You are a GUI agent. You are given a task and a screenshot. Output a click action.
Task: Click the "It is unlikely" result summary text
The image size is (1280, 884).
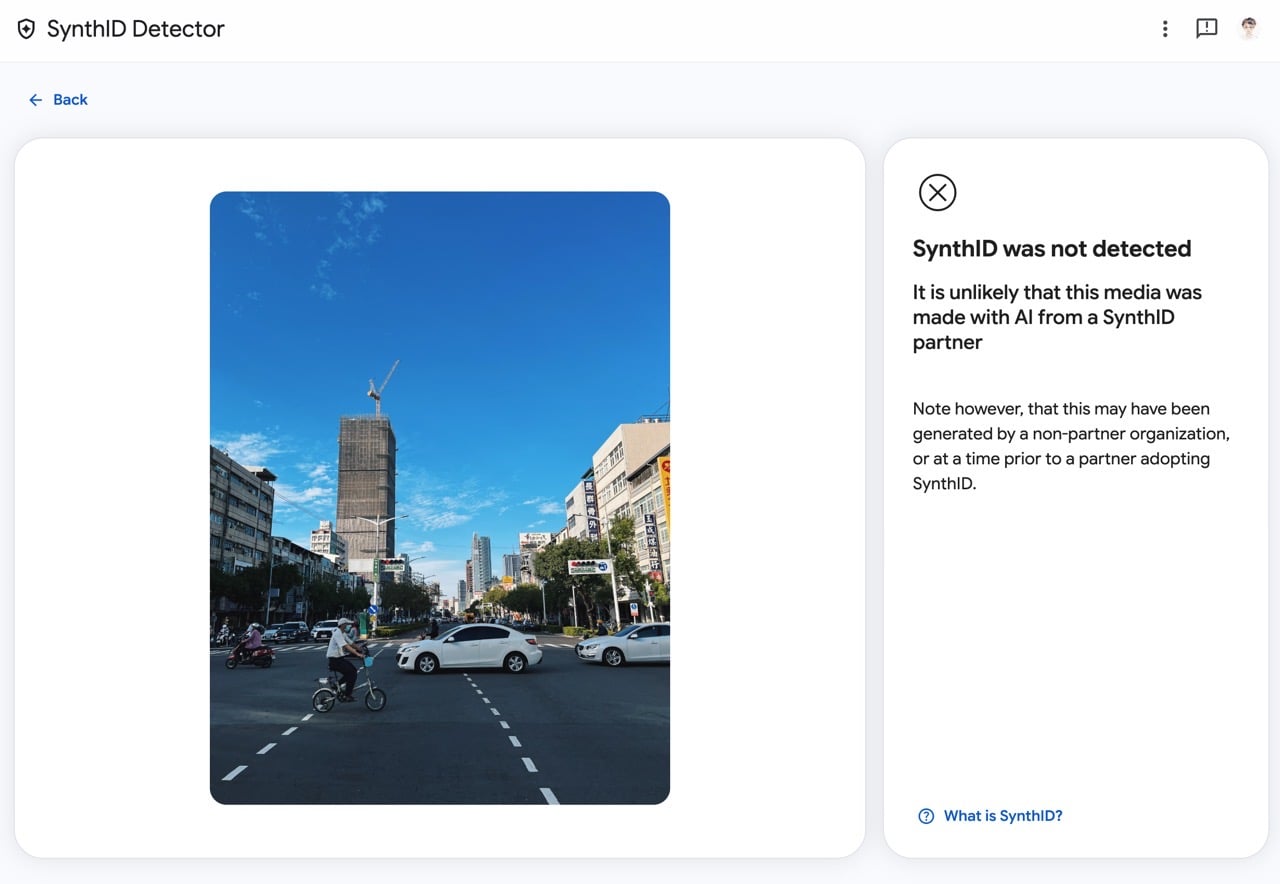[x=1057, y=317]
